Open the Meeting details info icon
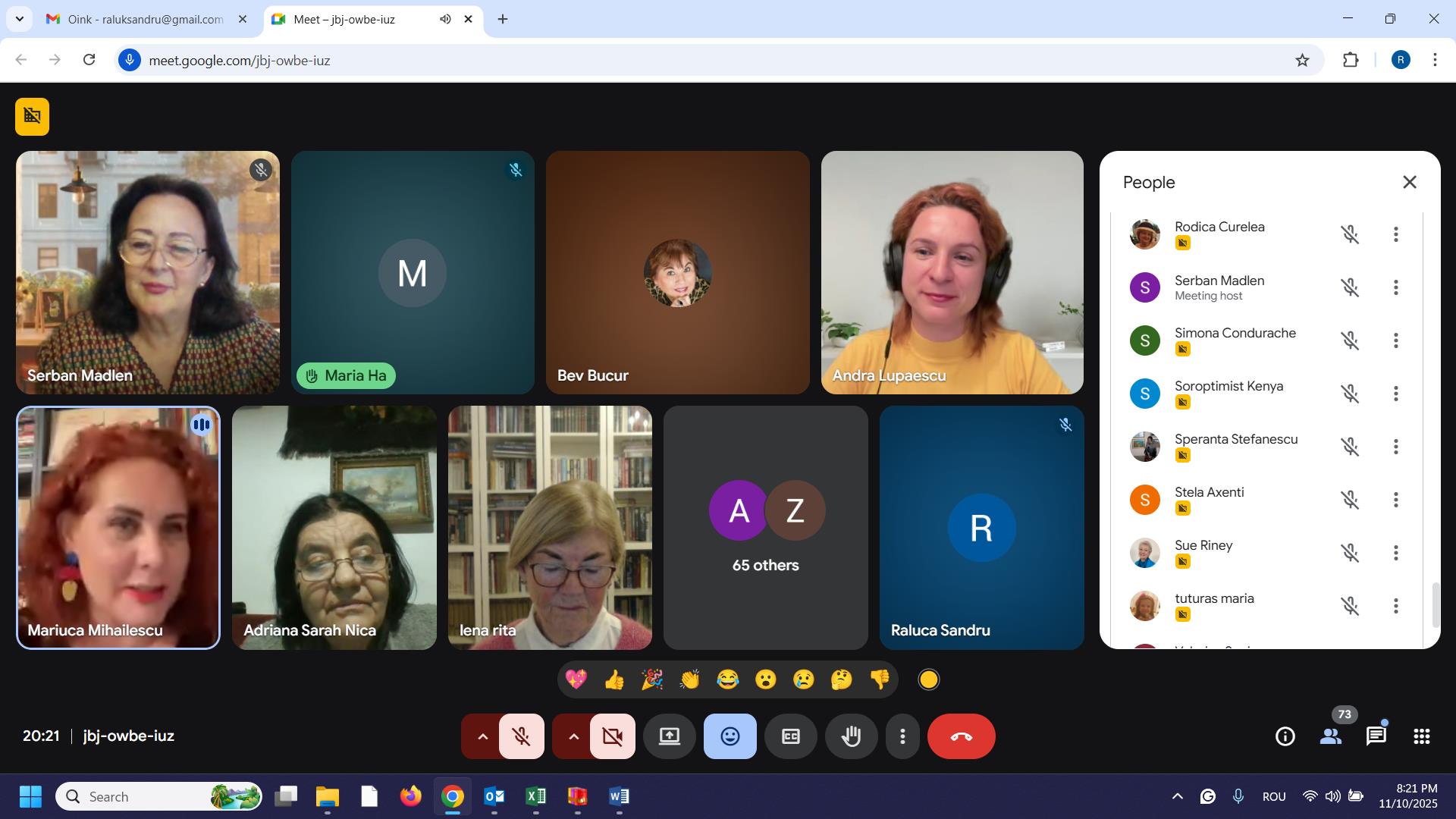This screenshot has height=819, width=1456. 1285,736
